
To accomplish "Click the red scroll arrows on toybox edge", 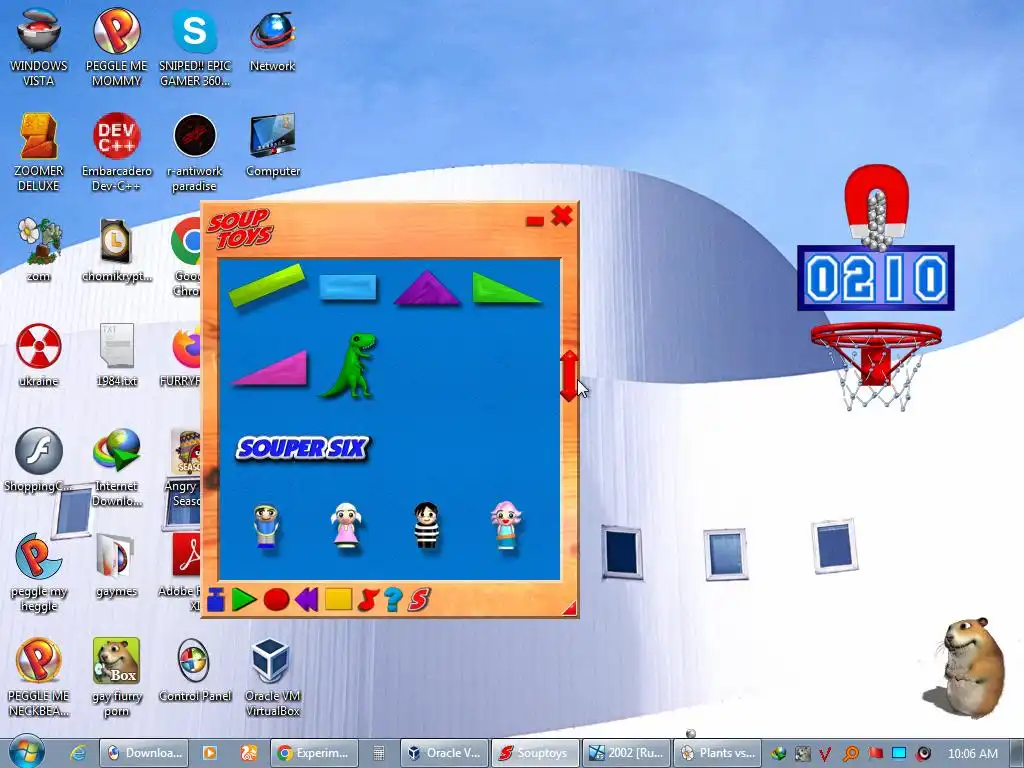I will tap(569, 376).
